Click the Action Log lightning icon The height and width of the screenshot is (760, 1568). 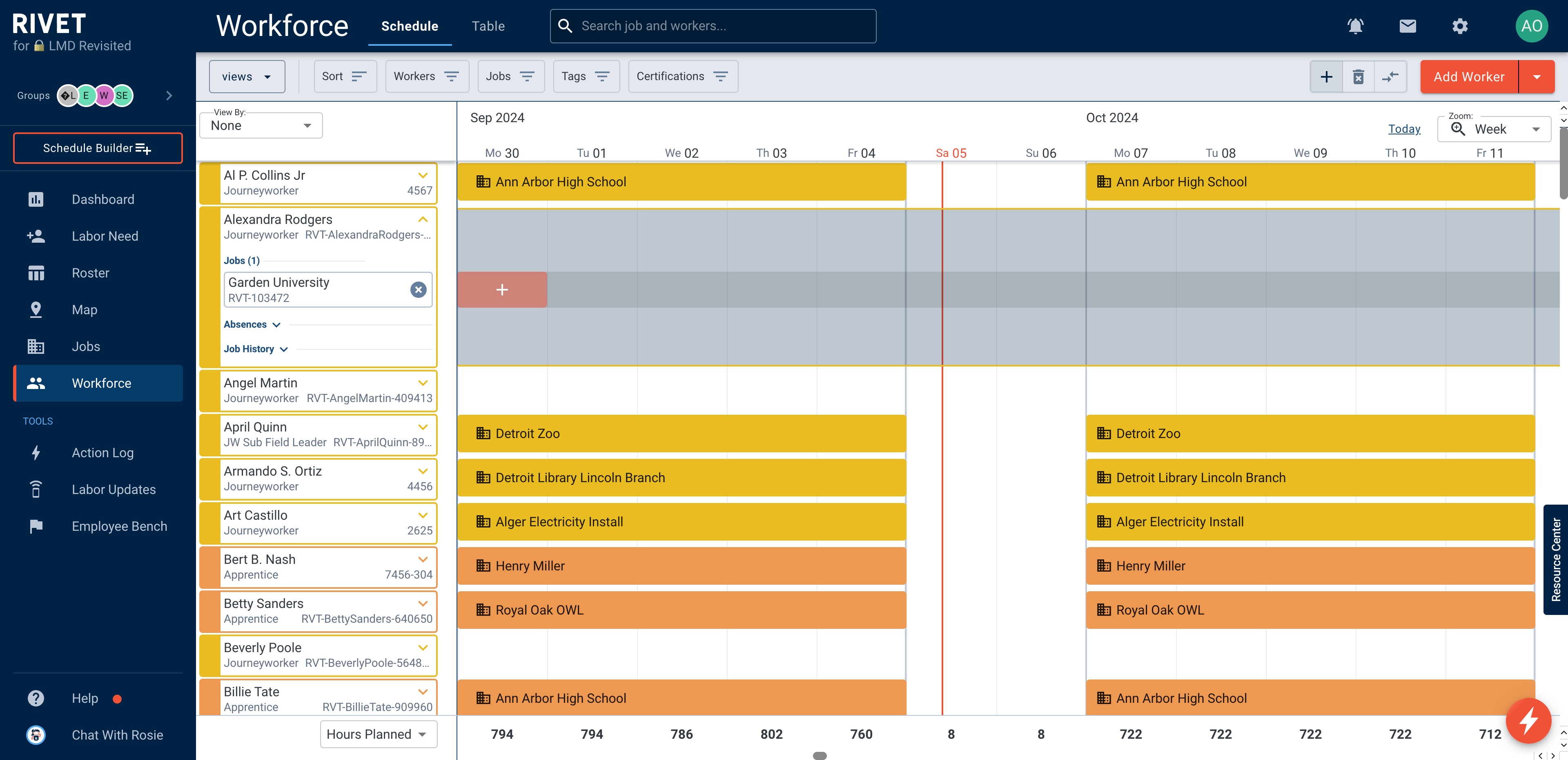pyautogui.click(x=36, y=452)
